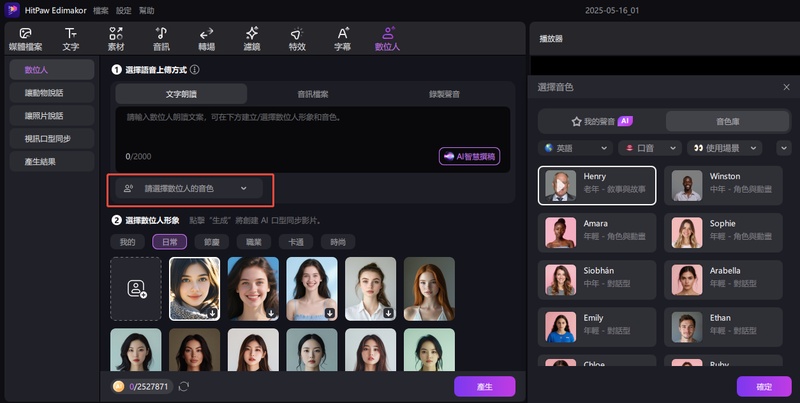The width and height of the screenshot is (800, 403).
Task: Switch to 我的聲音 AI tab
Action: point(602,121)
